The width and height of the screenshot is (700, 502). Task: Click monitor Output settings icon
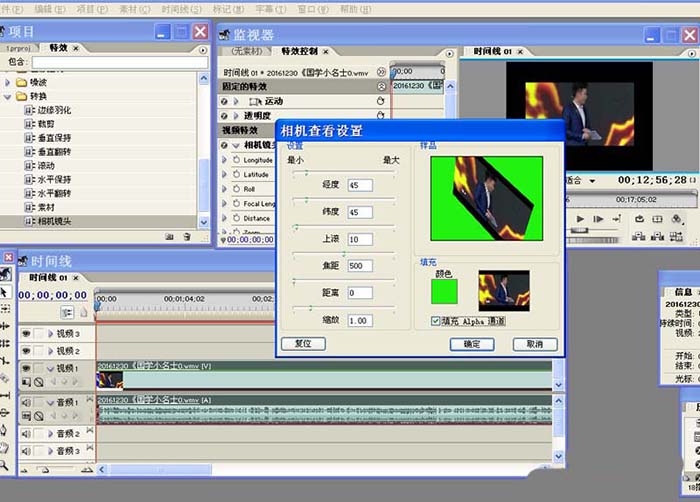pos(677,219)
